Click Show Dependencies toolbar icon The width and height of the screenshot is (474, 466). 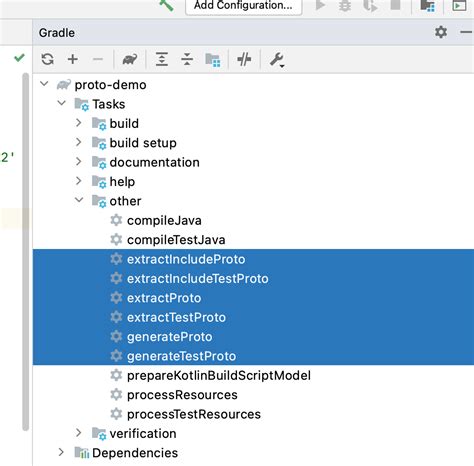coord(213,60)
